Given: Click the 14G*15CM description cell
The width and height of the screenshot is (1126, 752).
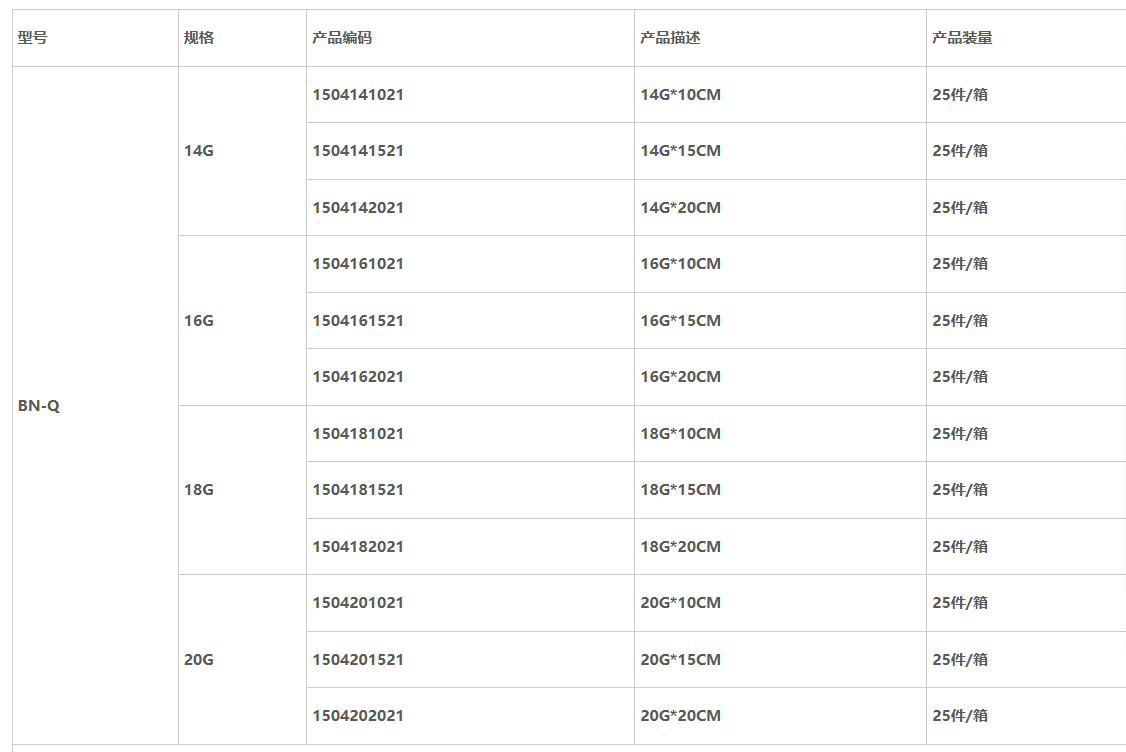Looking at the screenshot, I should click(680, 151).
